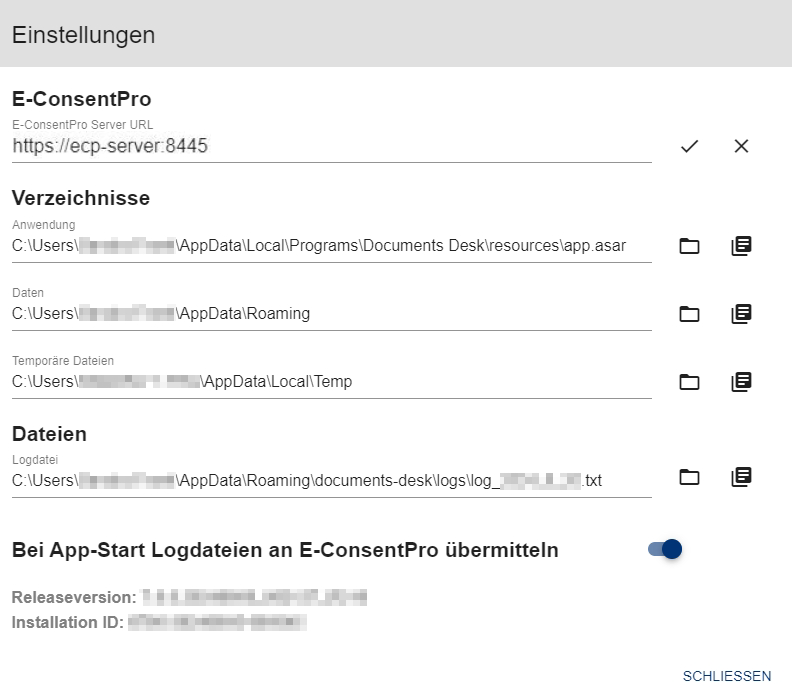Open the Temporäre Dateien folder icon

689,382
